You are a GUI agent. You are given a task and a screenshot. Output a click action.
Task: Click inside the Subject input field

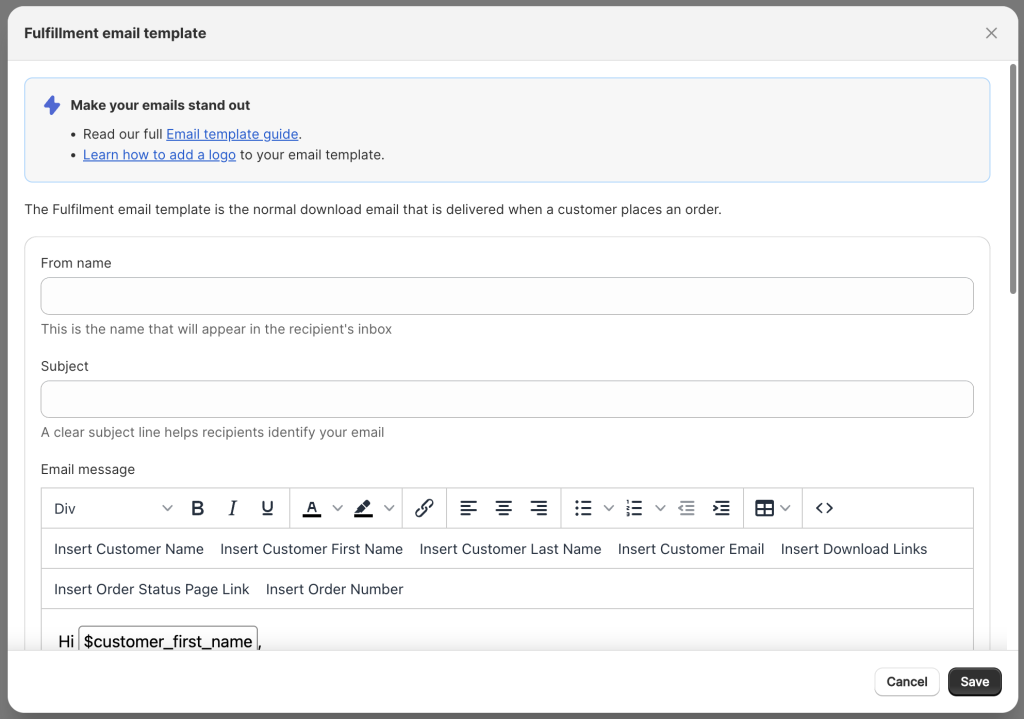tap(506, 398)
